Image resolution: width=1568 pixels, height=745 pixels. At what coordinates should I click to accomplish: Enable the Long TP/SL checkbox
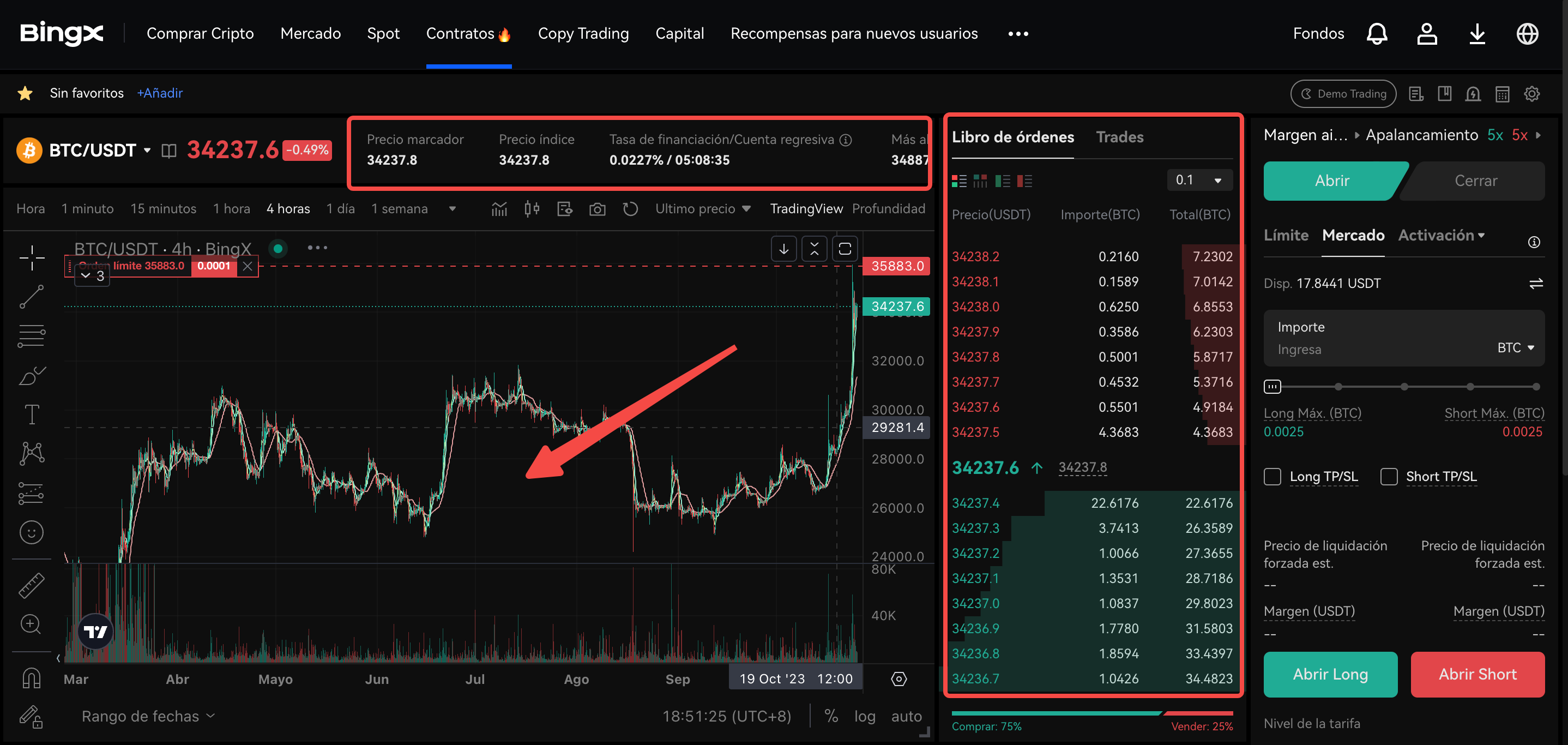[1272, 477]
